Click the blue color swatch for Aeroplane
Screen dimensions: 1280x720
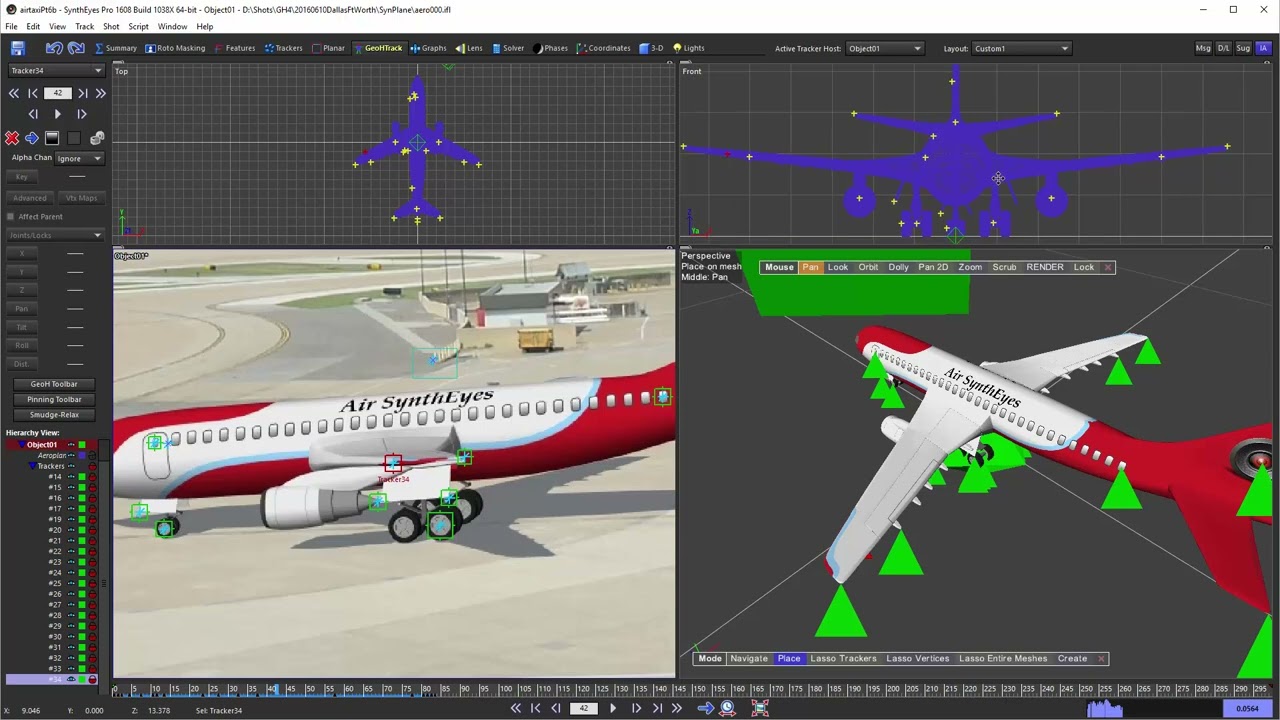82,456
